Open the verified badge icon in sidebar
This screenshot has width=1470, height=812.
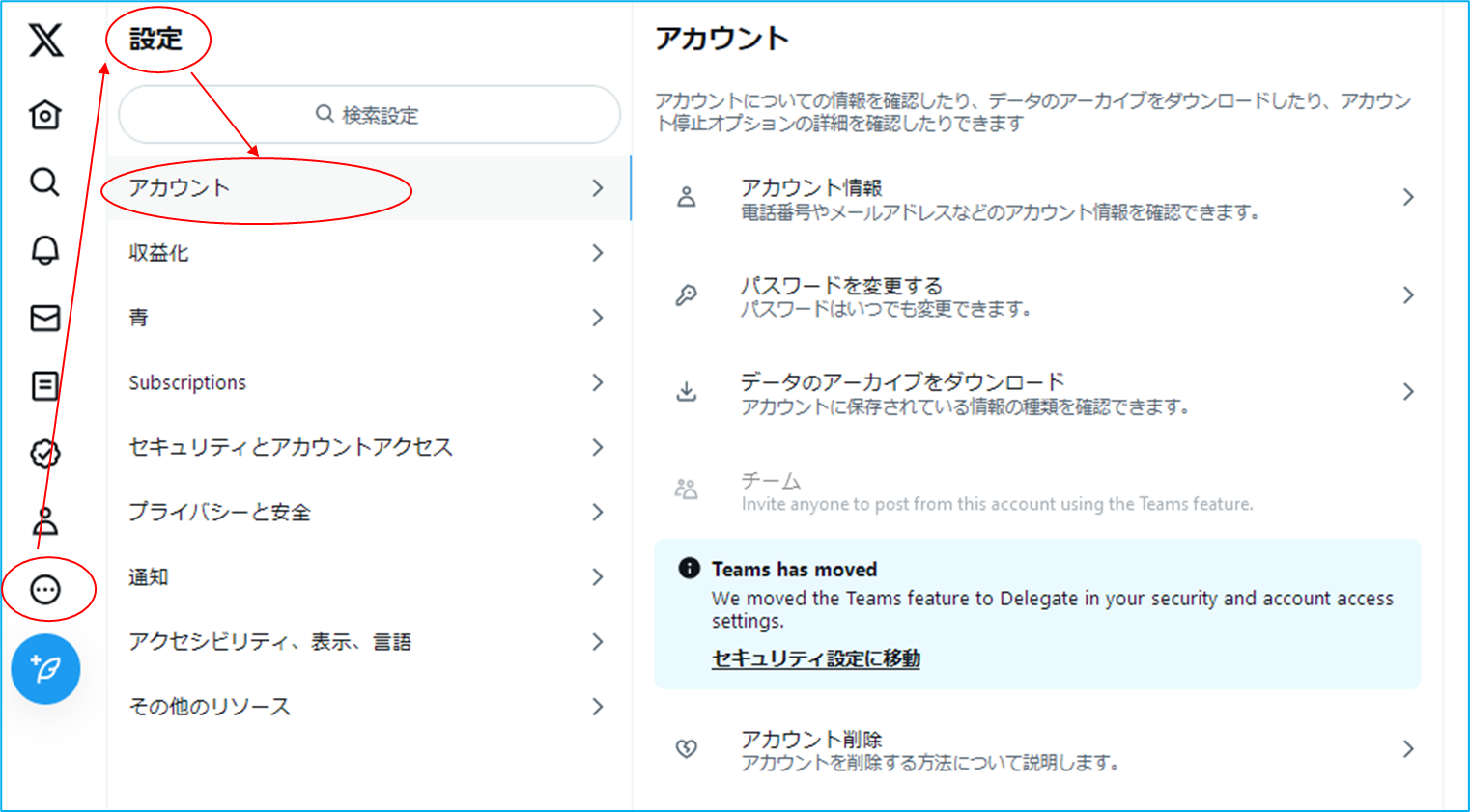[x=45, y=453]
